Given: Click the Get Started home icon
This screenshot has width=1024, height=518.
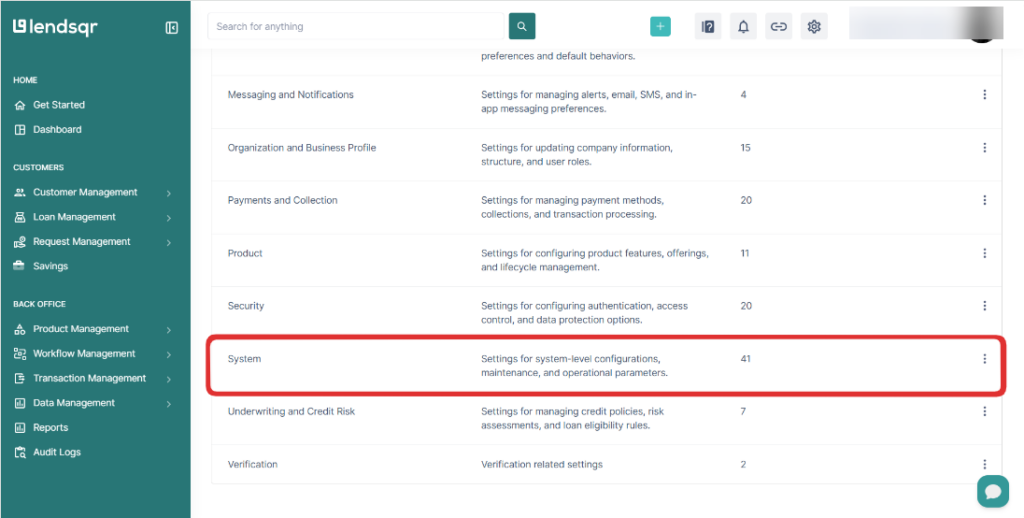Looking at the screenshot, I should (20, 105).
